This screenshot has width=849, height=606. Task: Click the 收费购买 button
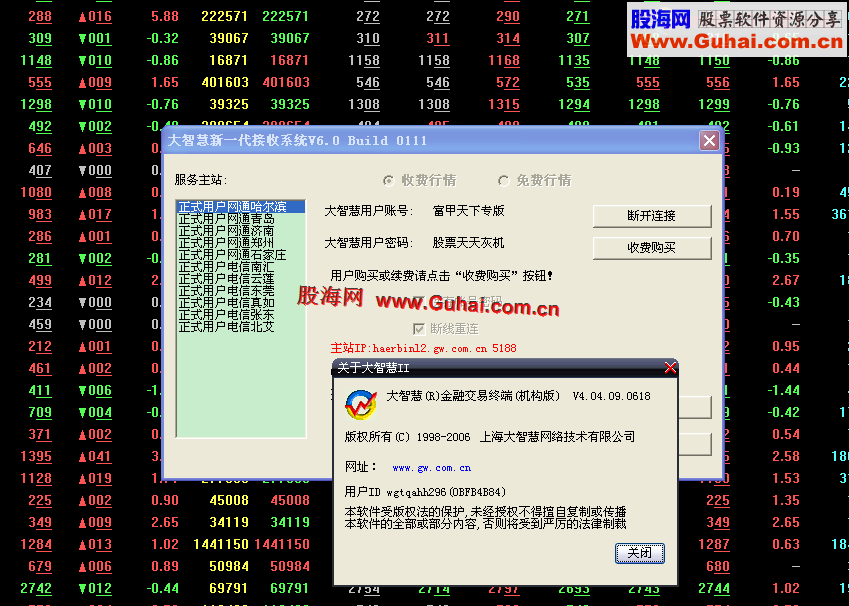pyautogui.click(x=652, y=248)
